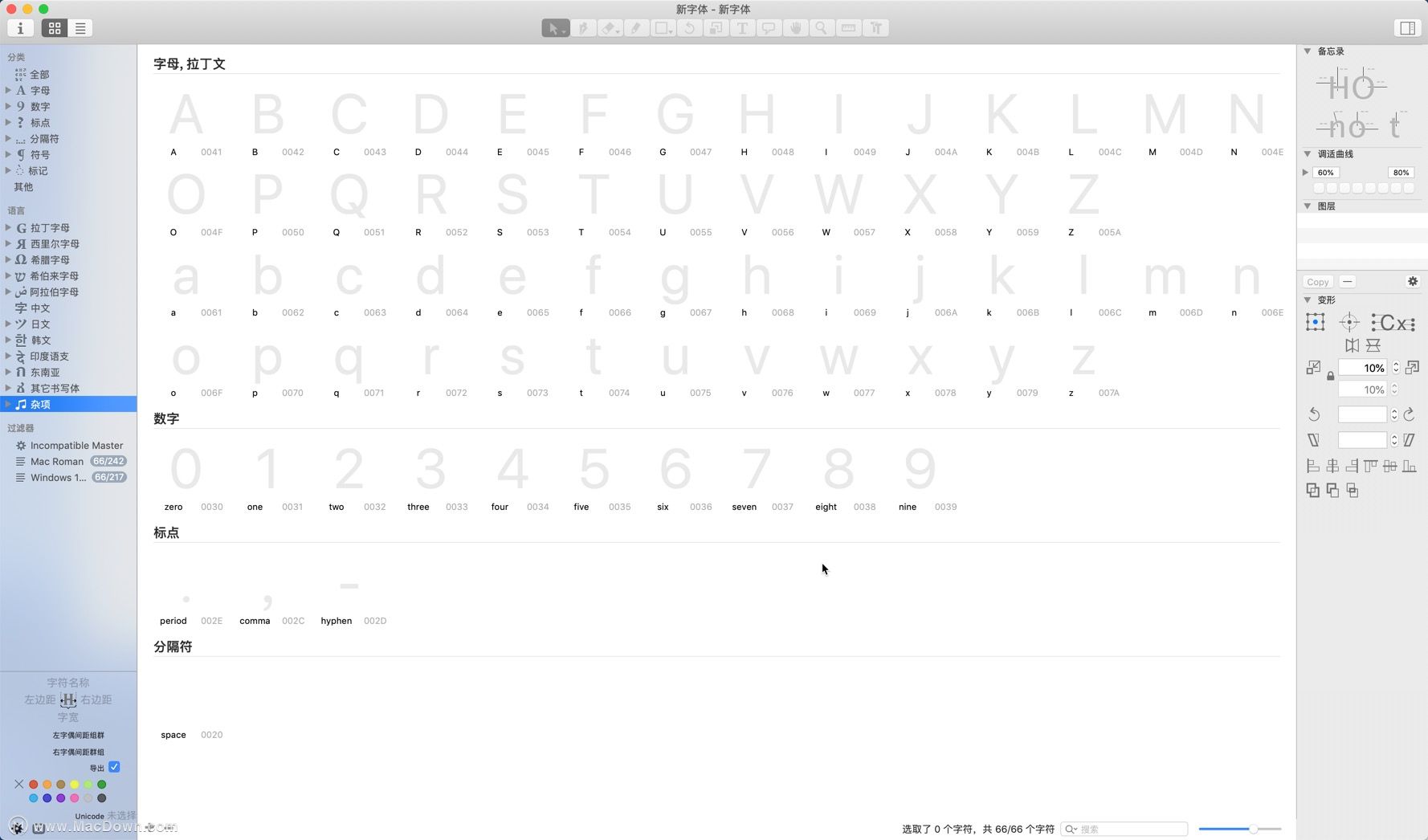Viewport: 1428px width, 840px height.
Task: Align selection to bottom edges
Action: tap(1410, 466)
